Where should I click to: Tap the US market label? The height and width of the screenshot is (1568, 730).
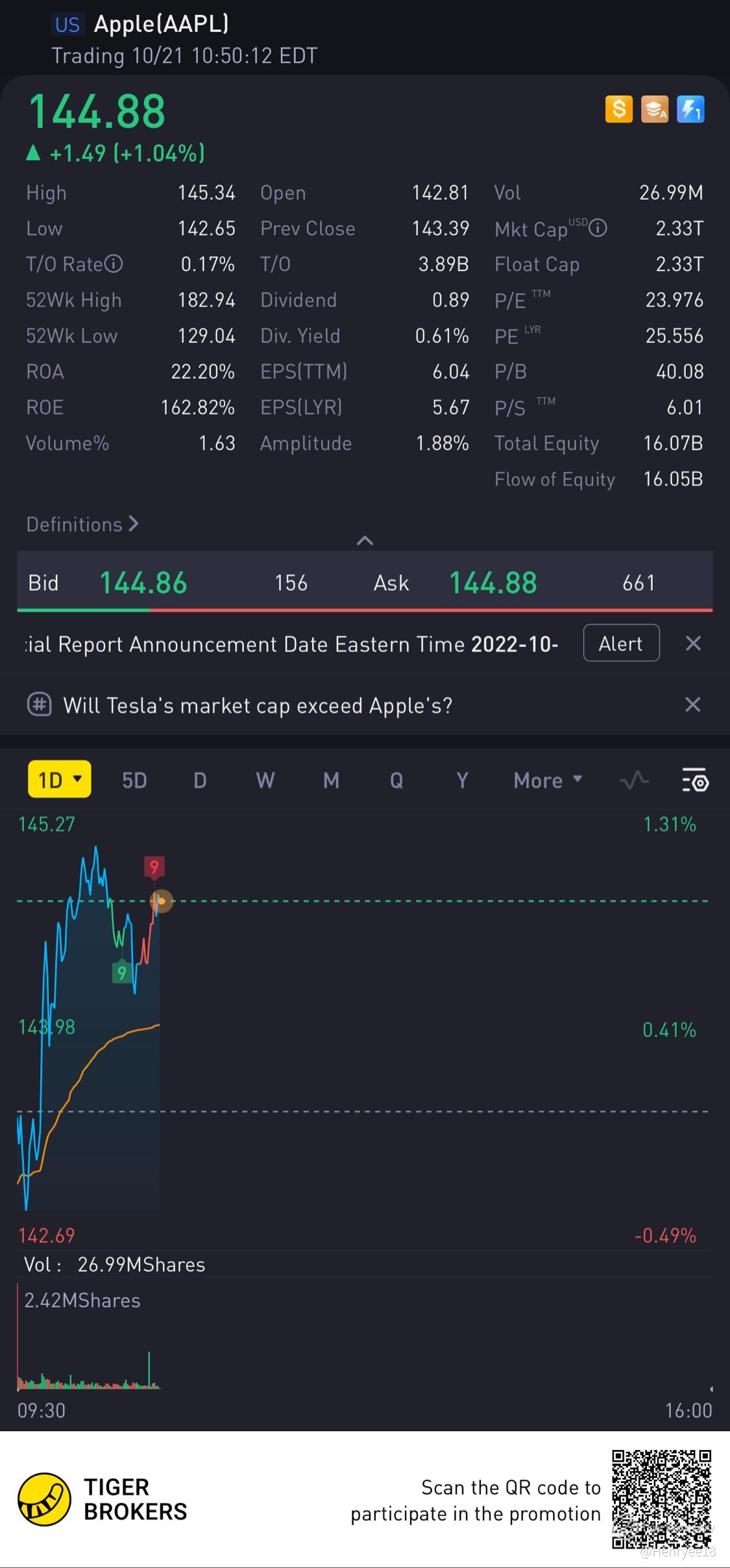pyautogui.click(x=67, y=25)
